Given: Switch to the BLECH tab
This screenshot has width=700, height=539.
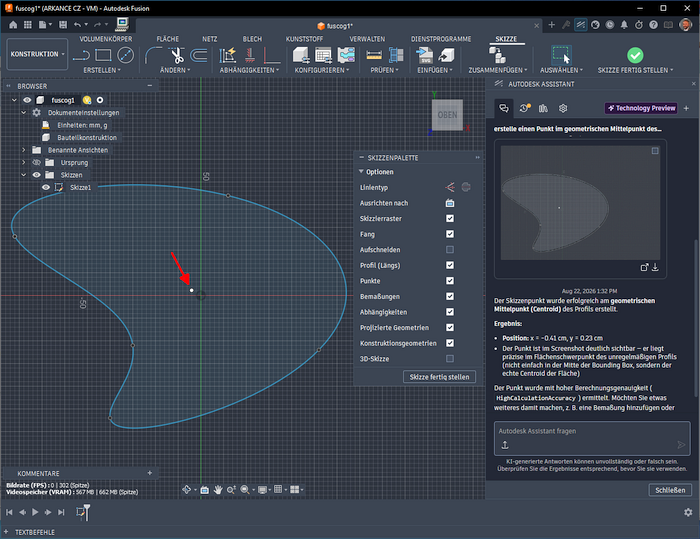Looking at the screenshot, I should click(x=252, y=39).
